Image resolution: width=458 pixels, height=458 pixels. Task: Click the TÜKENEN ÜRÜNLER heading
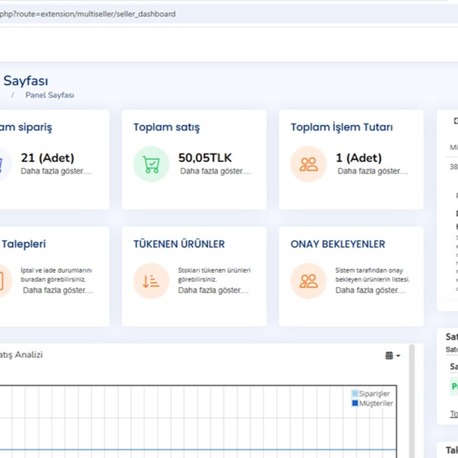click(x=179, y=244)
